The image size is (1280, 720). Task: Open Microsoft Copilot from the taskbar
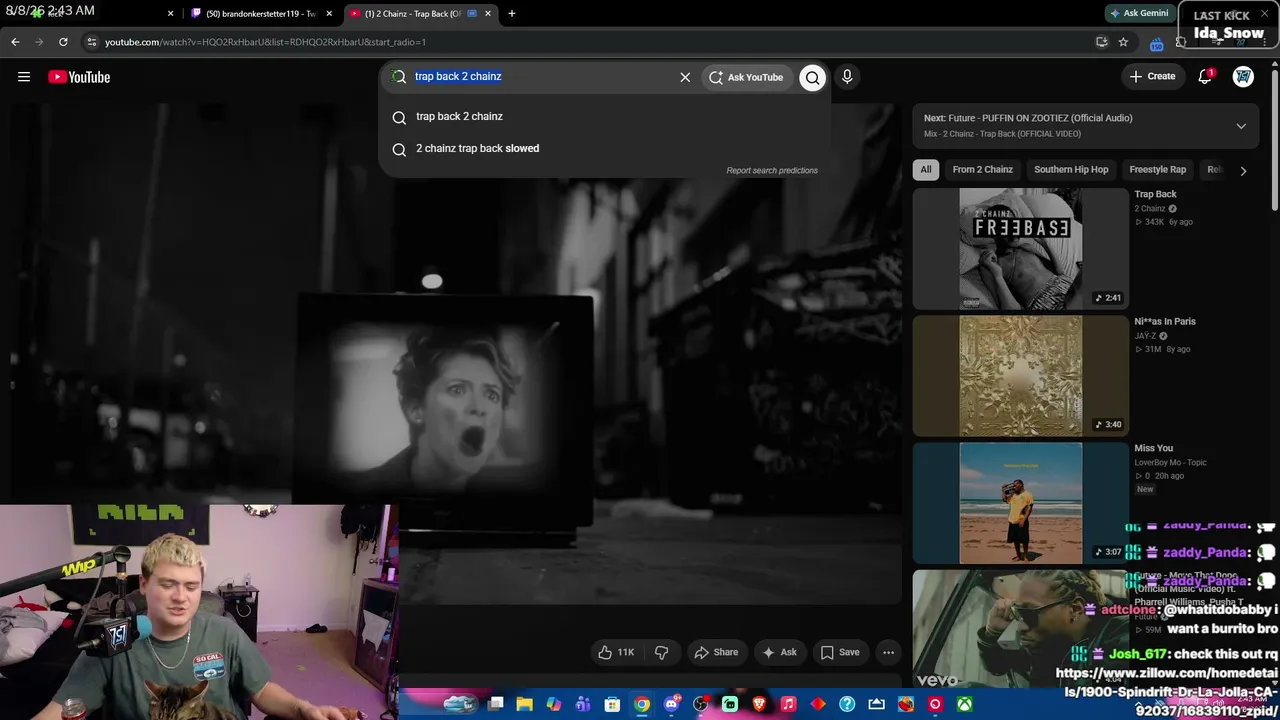point(553,705)
